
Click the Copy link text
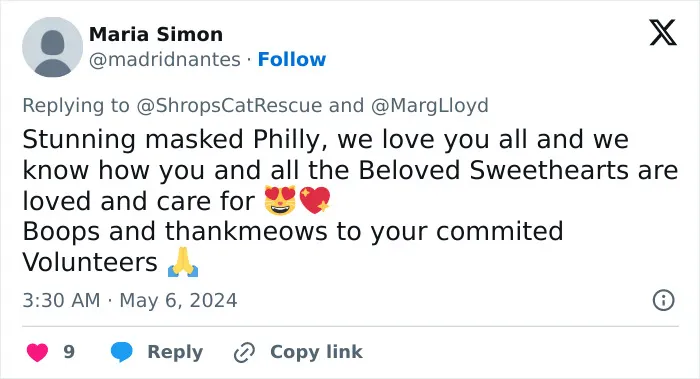point(316,352)
